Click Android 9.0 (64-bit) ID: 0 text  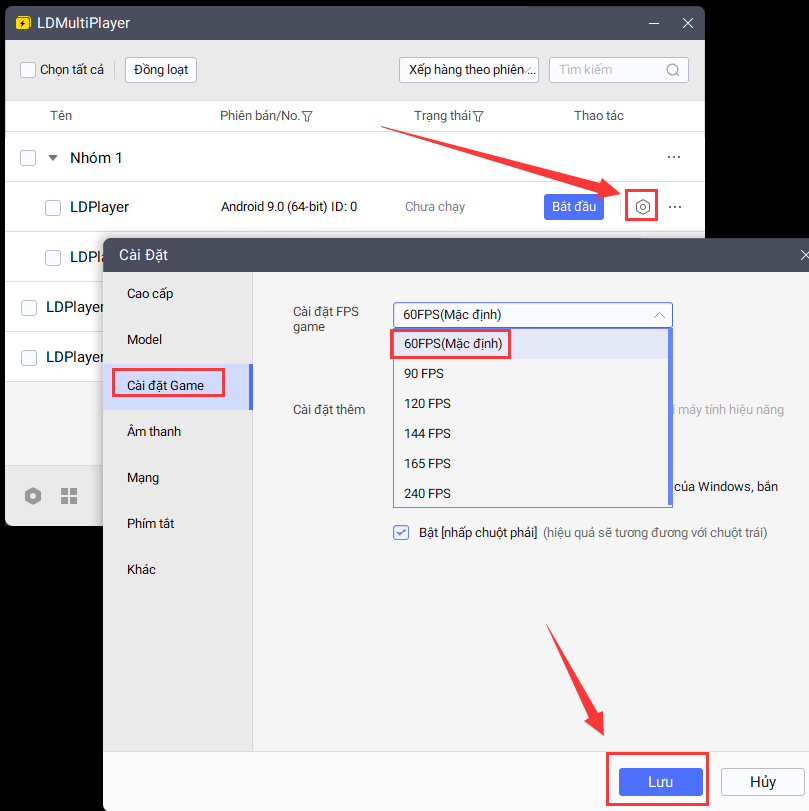coord(289,207)
